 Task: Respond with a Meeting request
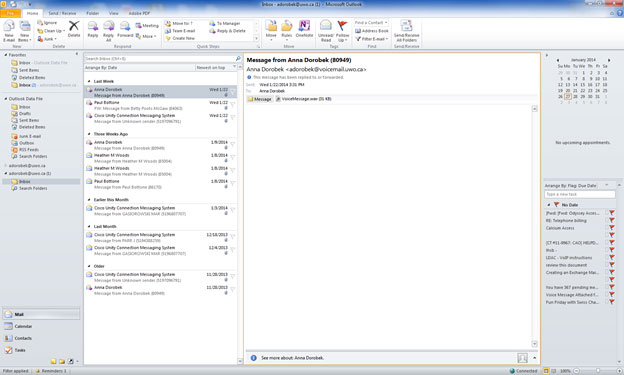click(147, 25)
